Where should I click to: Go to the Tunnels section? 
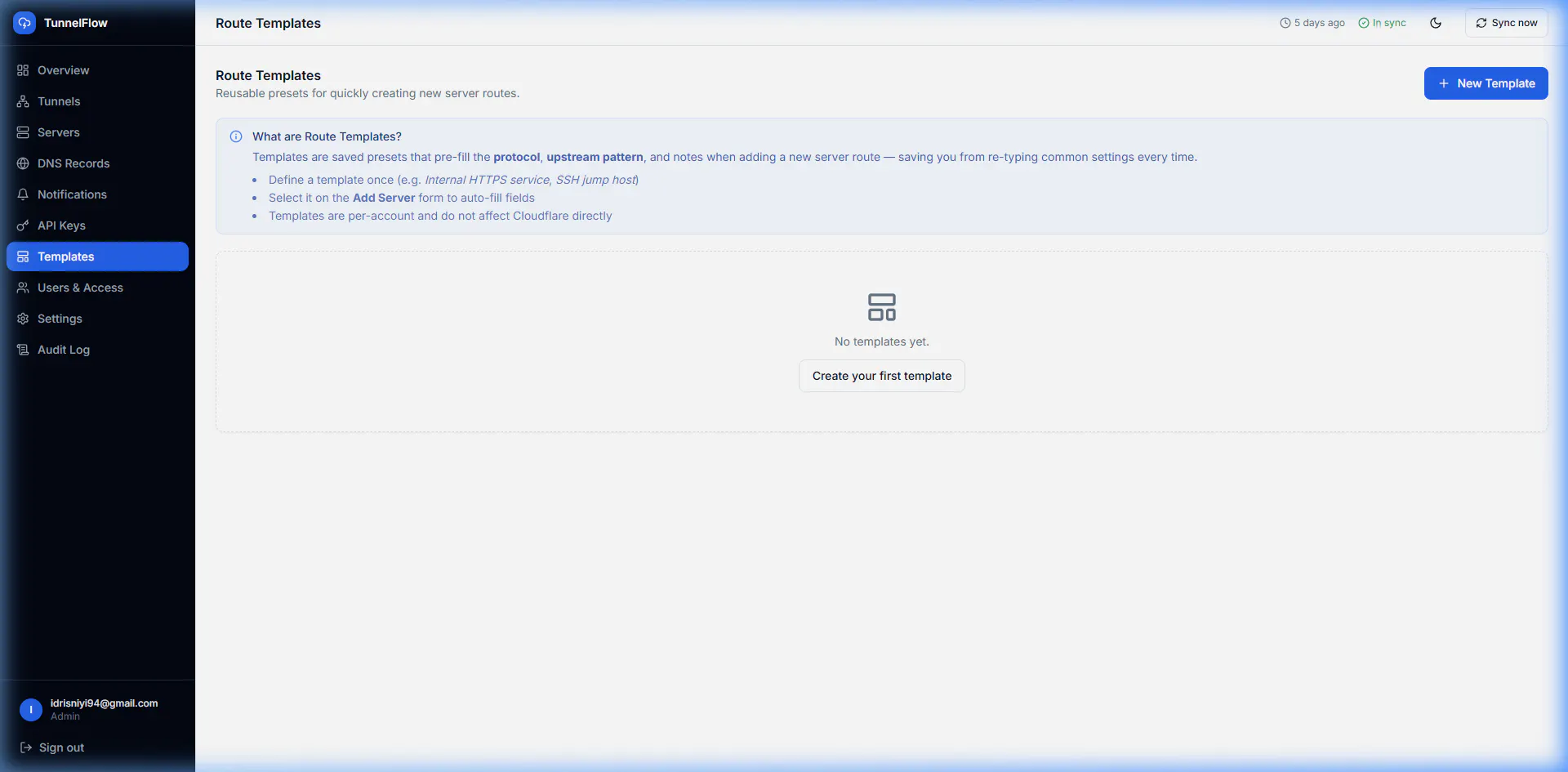[x=97, y=101]
